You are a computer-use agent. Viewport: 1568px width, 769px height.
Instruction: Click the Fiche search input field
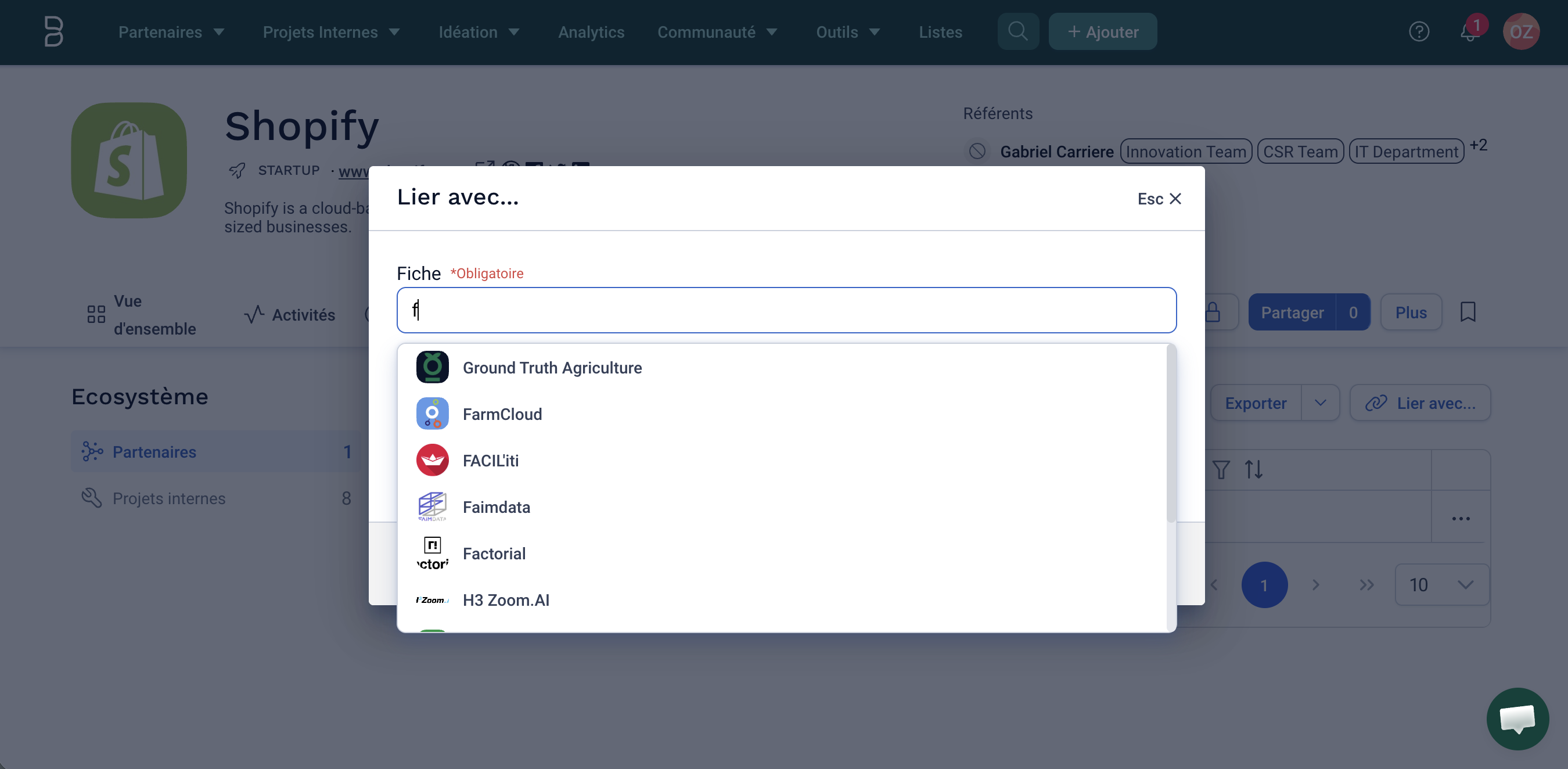coord(786,310)
